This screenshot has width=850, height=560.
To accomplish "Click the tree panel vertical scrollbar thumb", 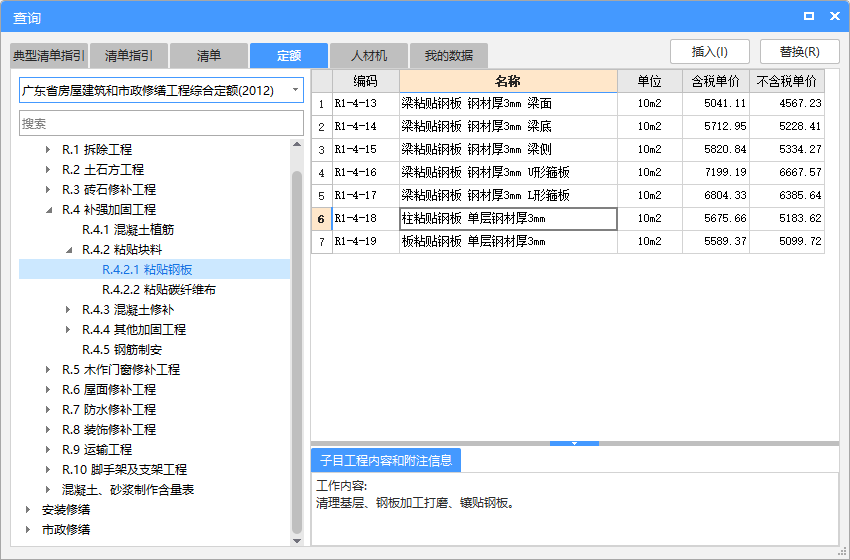I will tap(297, 352).
